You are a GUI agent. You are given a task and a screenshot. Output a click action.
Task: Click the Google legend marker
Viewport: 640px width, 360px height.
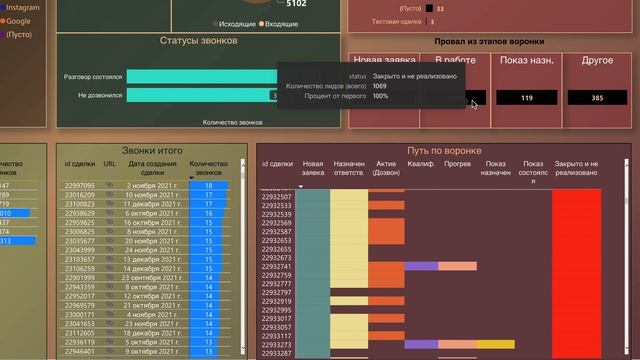(x=2, y=21)
